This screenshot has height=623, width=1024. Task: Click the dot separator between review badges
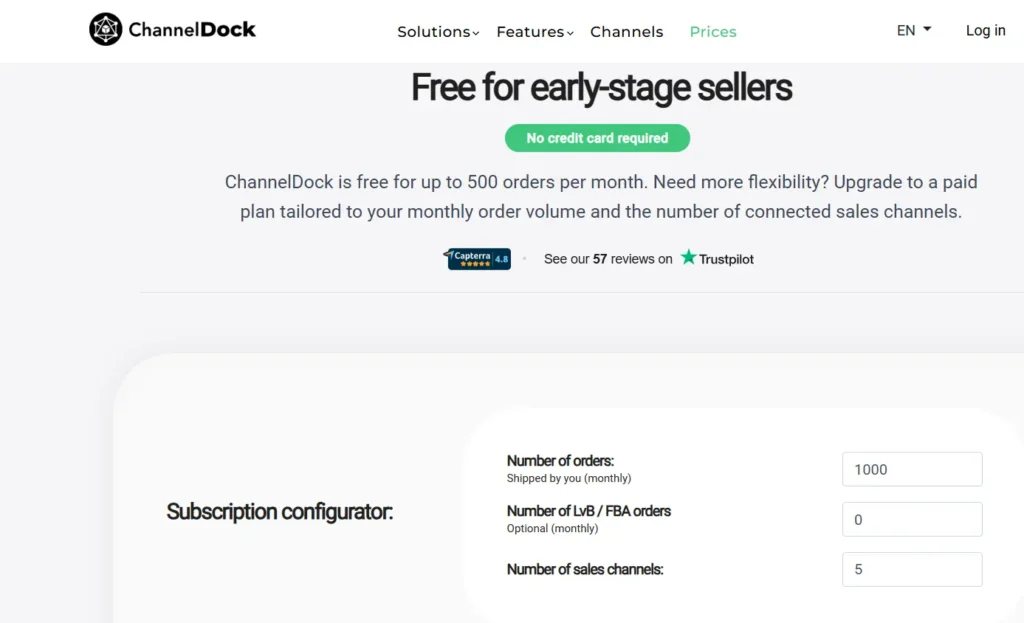[x=525, y=258]
